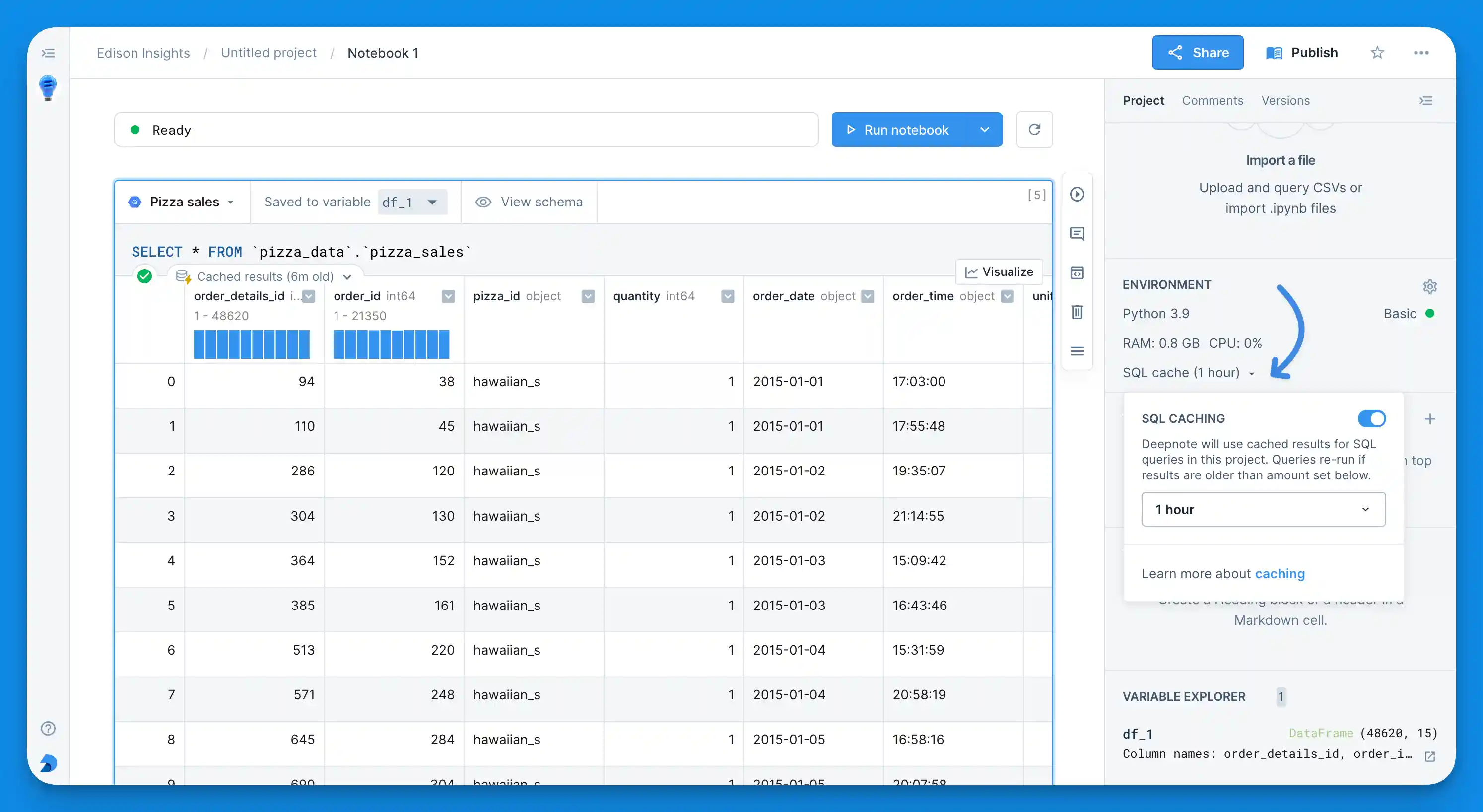This screenshot has width=1483, height=812.
Task: Switch to the Comments tab
Action: pyautogui.click(x=1213, y=100)
